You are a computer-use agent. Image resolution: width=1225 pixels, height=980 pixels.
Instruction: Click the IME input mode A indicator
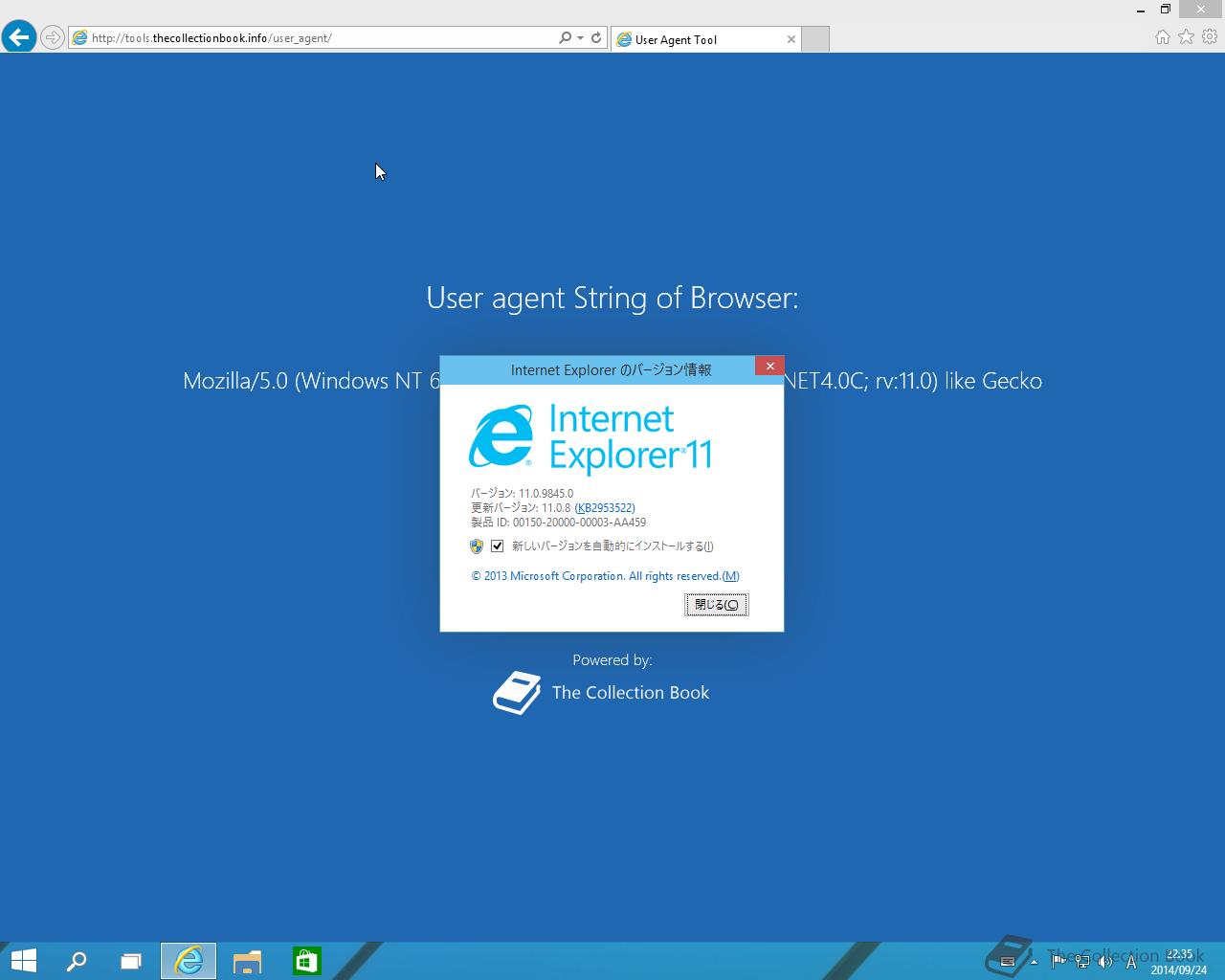(1131, 963)
